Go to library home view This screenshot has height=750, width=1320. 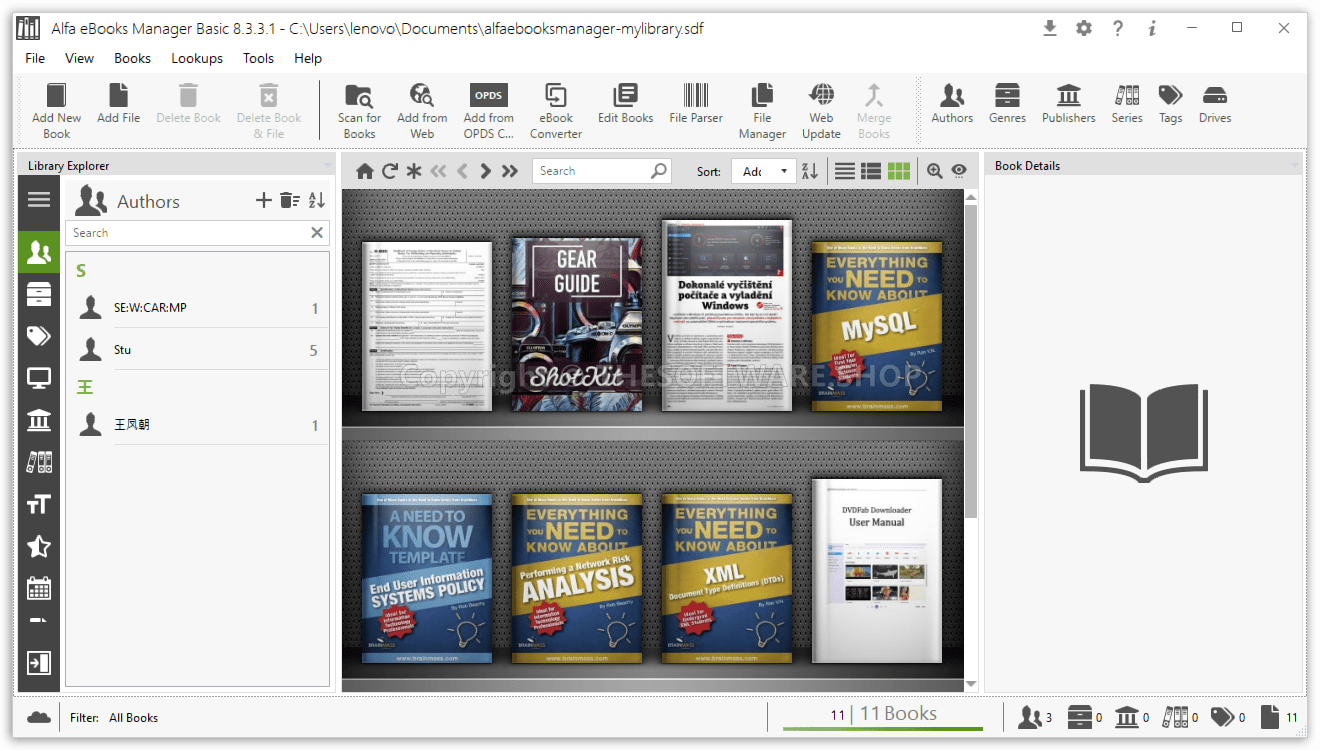click(x=365, y=171)
